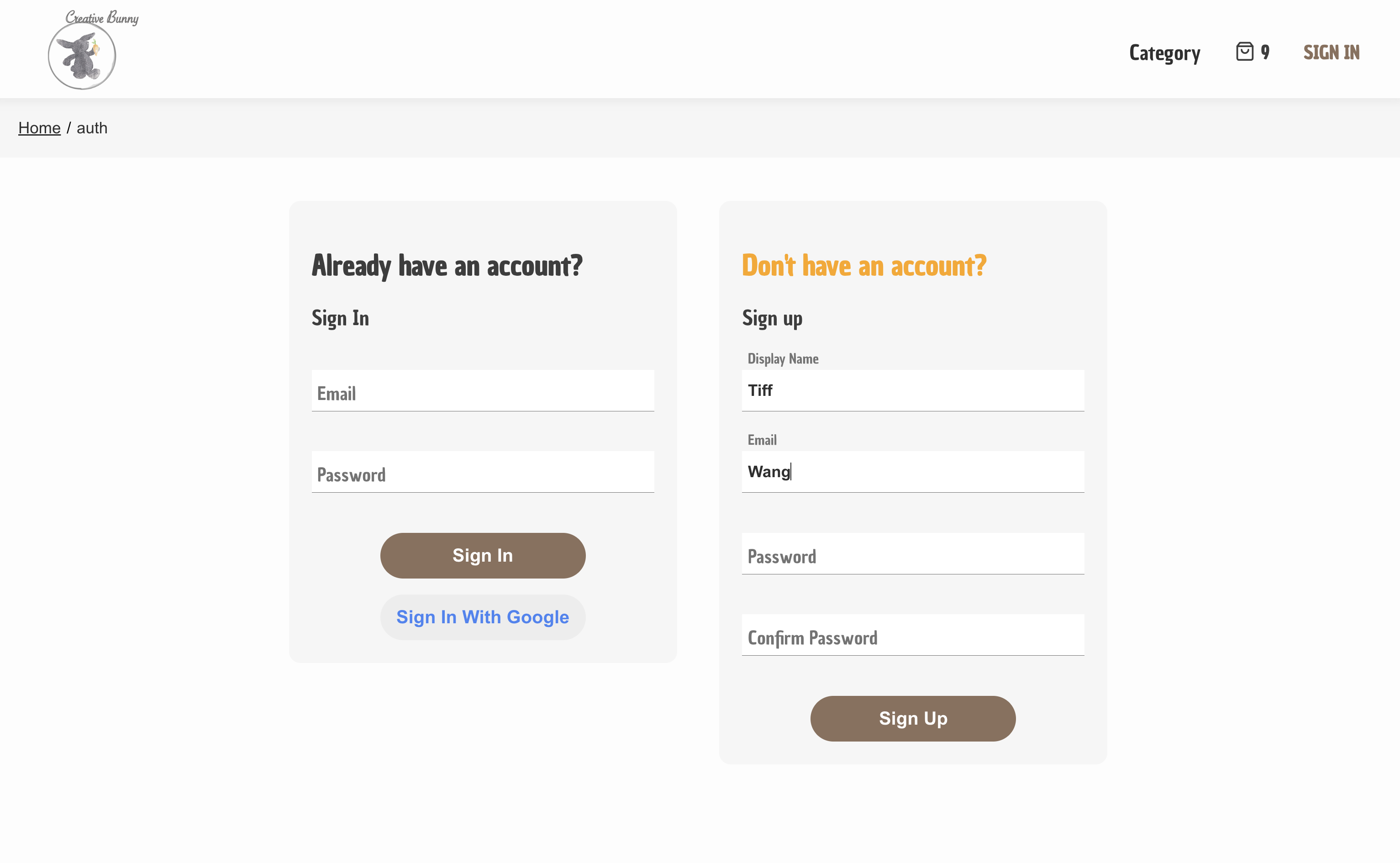Open the Category menu in header
The image size is (1400, 863).
(1164, 53)
